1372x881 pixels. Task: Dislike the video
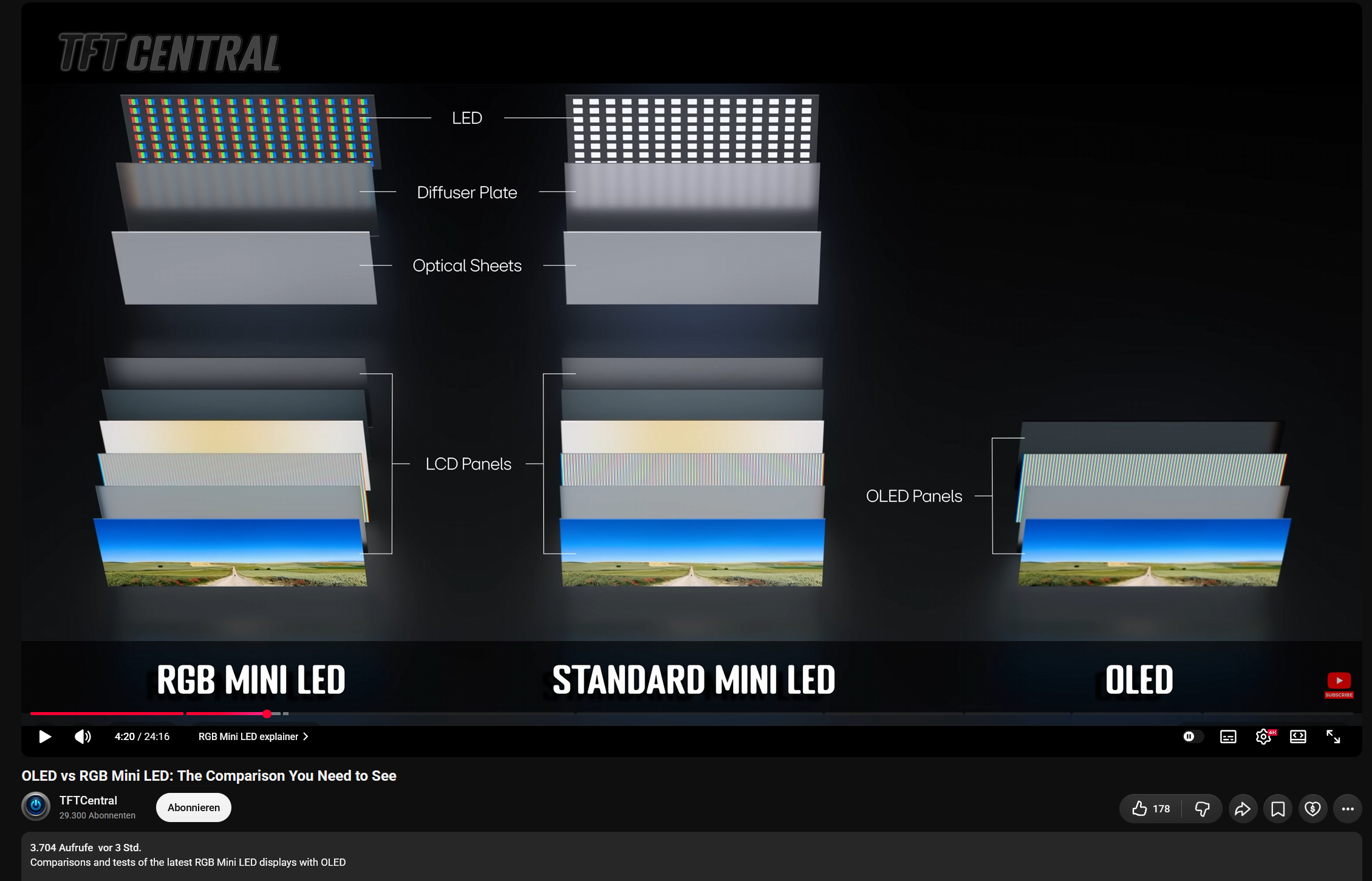pos(1202,809)
